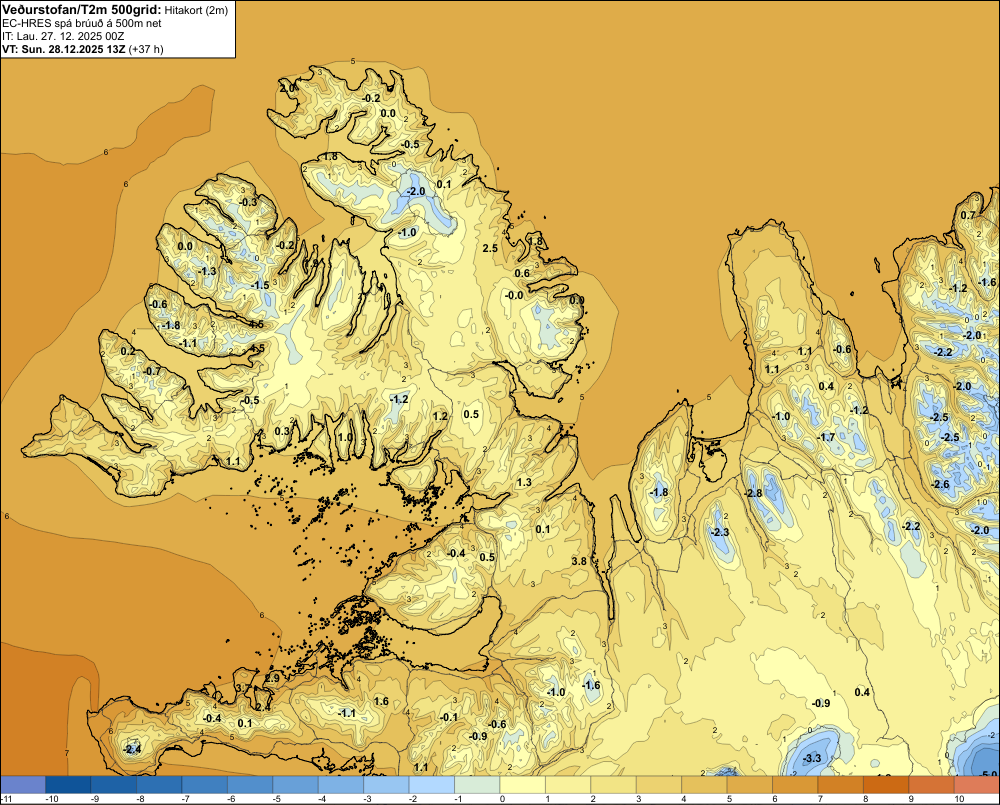
Task: Click the legend scale label "8"
Action: point(865,799)
